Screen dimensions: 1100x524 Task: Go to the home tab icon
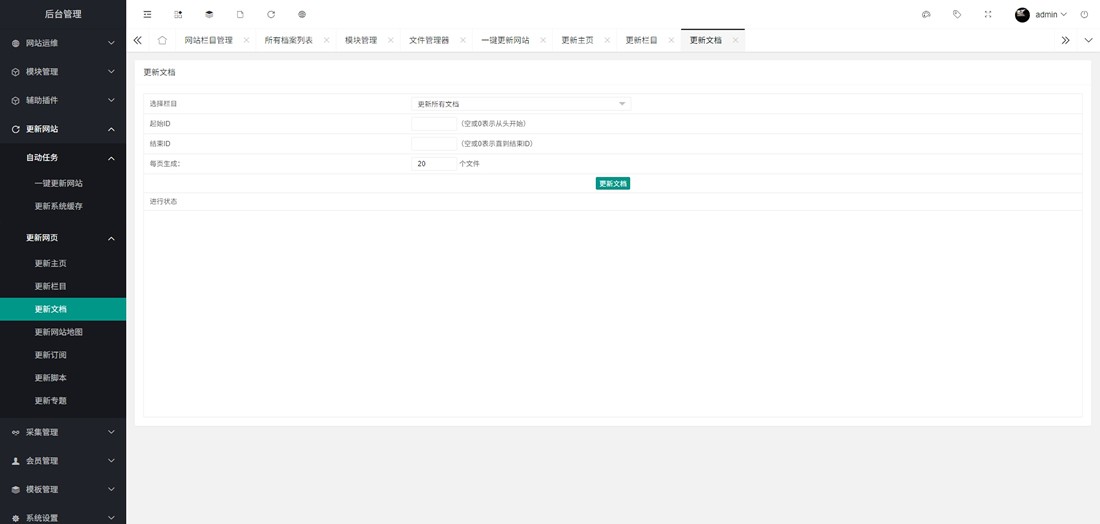(162, 40)
